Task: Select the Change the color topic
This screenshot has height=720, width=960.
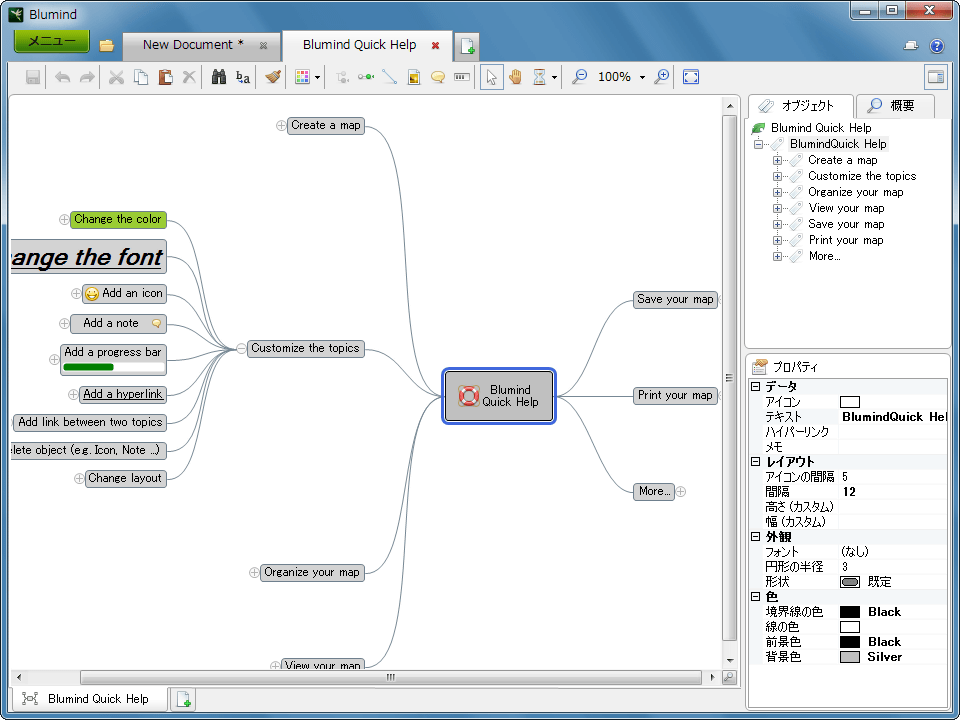Action: tap(118, 219)
